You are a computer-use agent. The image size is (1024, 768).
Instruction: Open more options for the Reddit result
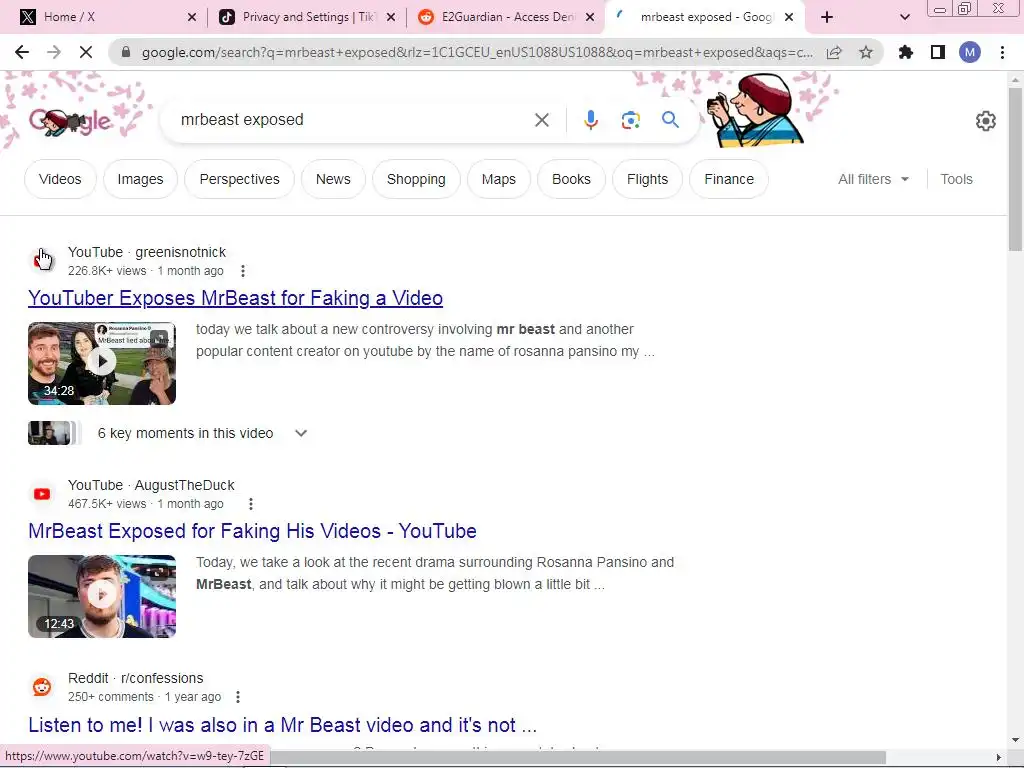pyautogui.click(x=238, y=697)
